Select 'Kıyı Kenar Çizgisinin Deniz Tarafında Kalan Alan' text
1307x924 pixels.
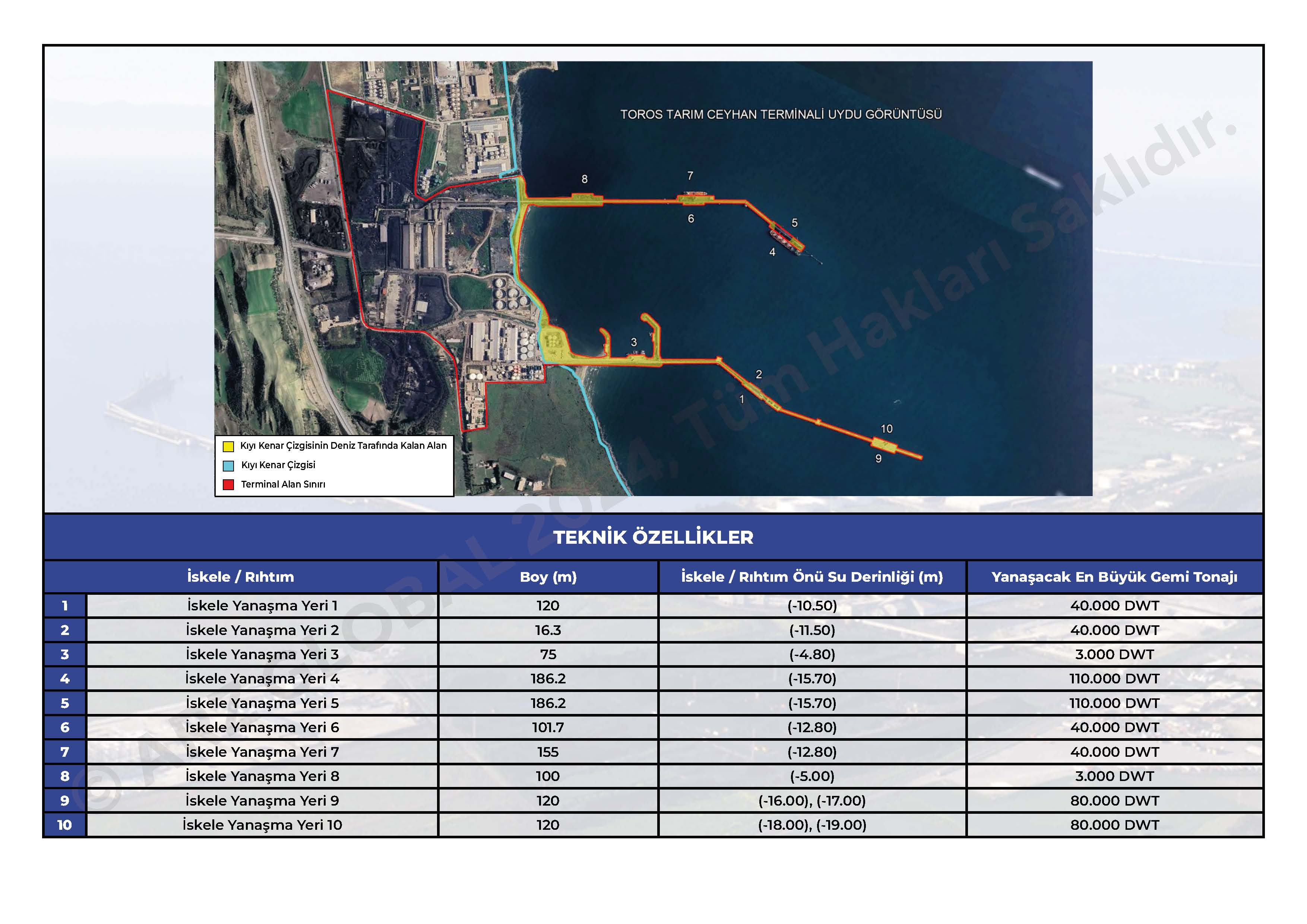click(x=343, y=445)
